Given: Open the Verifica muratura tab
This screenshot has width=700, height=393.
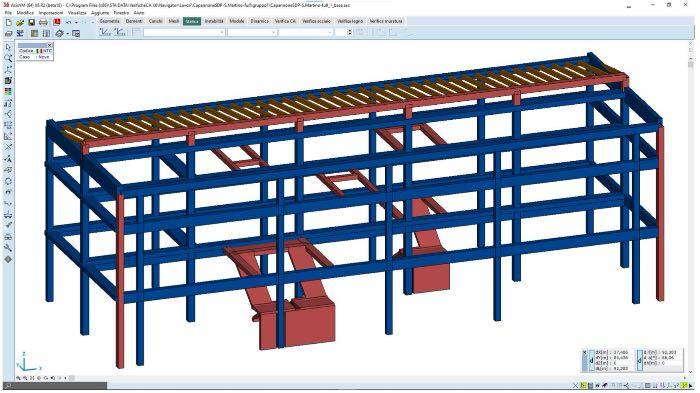Looking at the screenshot, I should pos(386,21).
